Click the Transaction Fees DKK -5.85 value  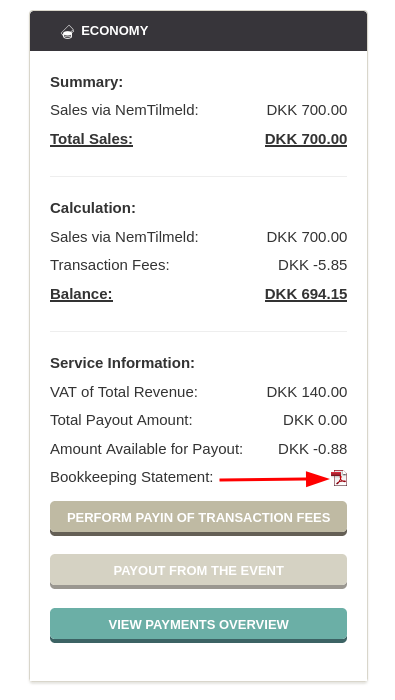click(x=312, y=265)
